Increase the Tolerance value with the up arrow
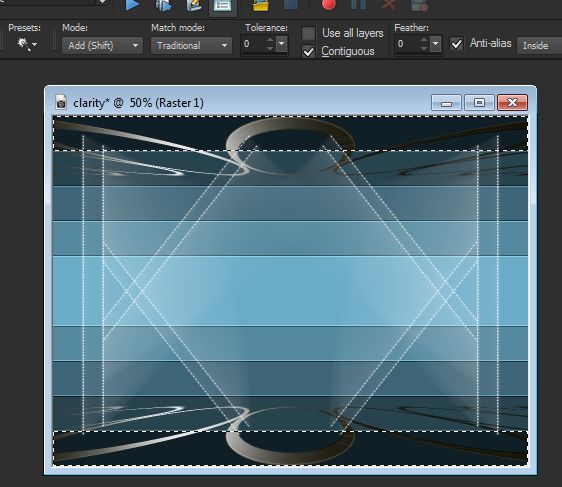Screen dimensions: 562x487 (x=270, y=40)
